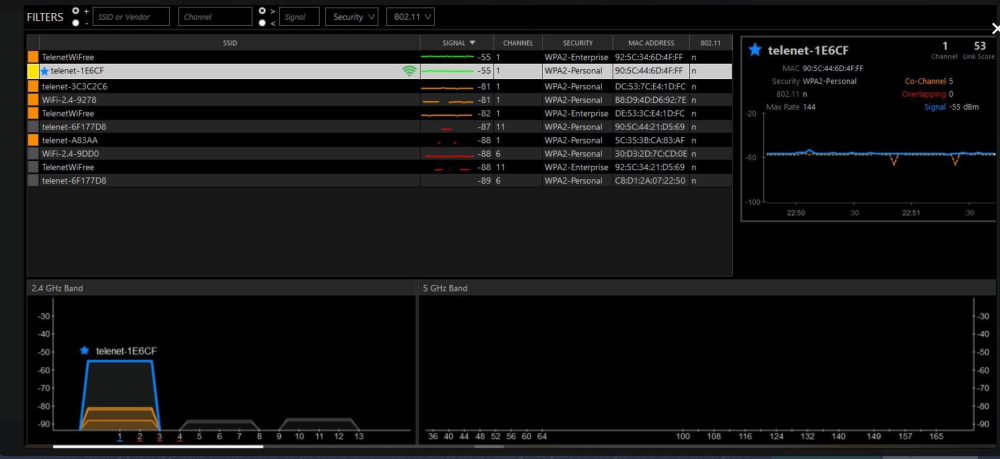The height and width of the screenshot is (459, 1000).
Task: Sort by the SIGNAL column header
Action: click(x=457, y=43)
